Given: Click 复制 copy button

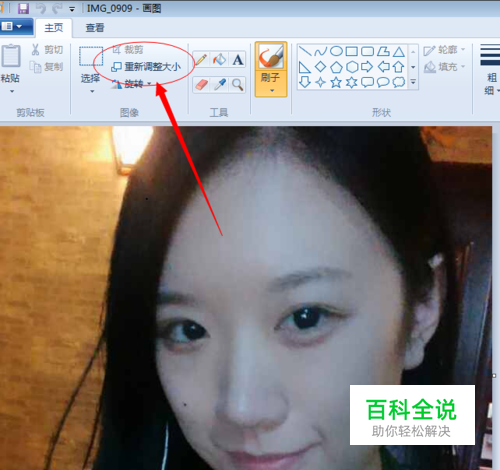Looking at the screenshot, I should point(46,67).
